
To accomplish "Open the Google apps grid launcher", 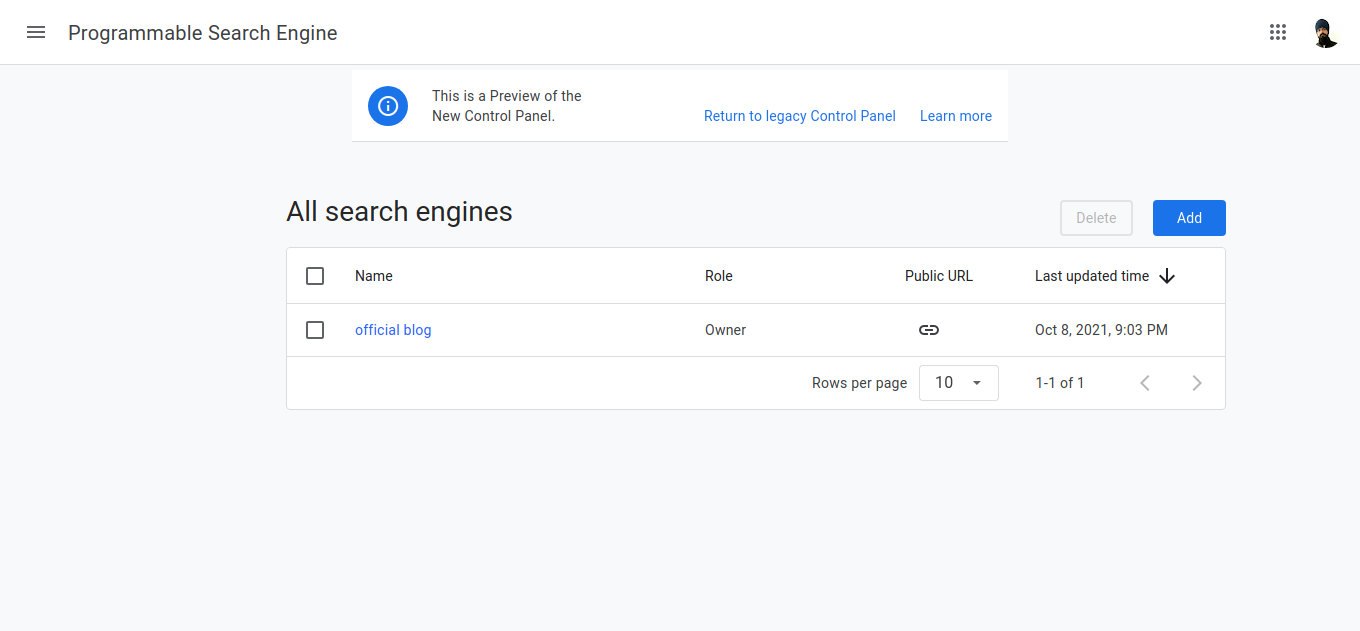I will coord(1278,32).
